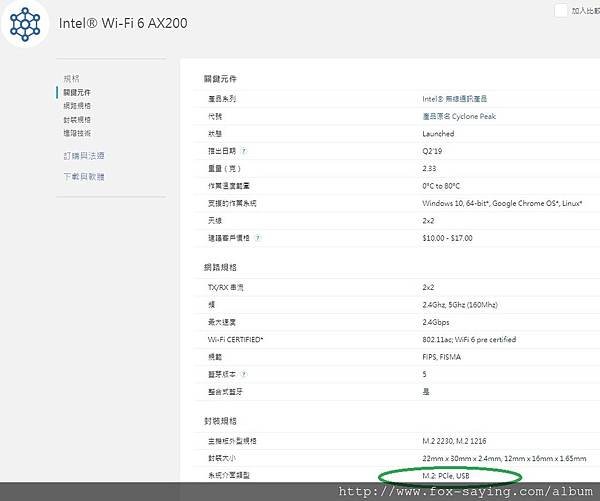Viewport: 600px width, 501px height.
Task: Click the 關鍵元件 section heading in main panel
Action: point(220,79)
